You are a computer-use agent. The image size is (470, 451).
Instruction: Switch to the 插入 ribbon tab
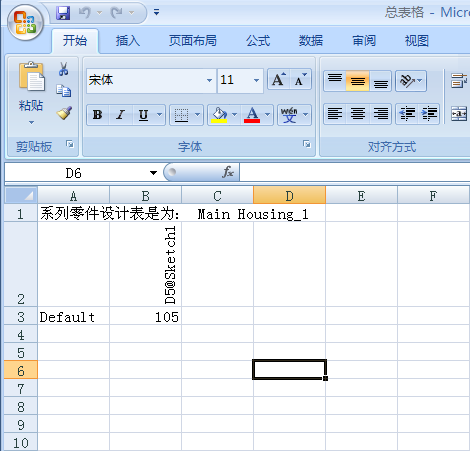[128, 41]
